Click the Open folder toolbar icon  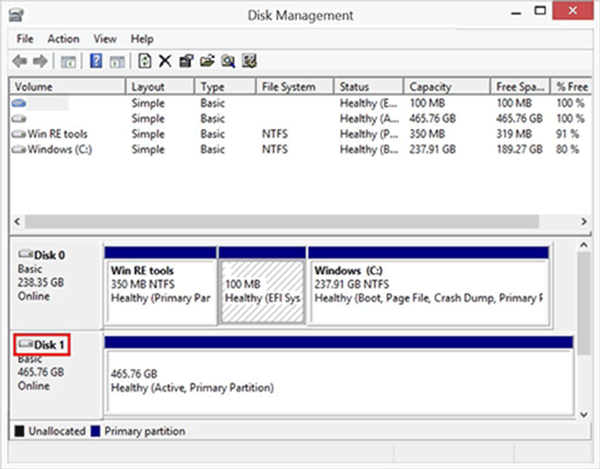[207, 61]
